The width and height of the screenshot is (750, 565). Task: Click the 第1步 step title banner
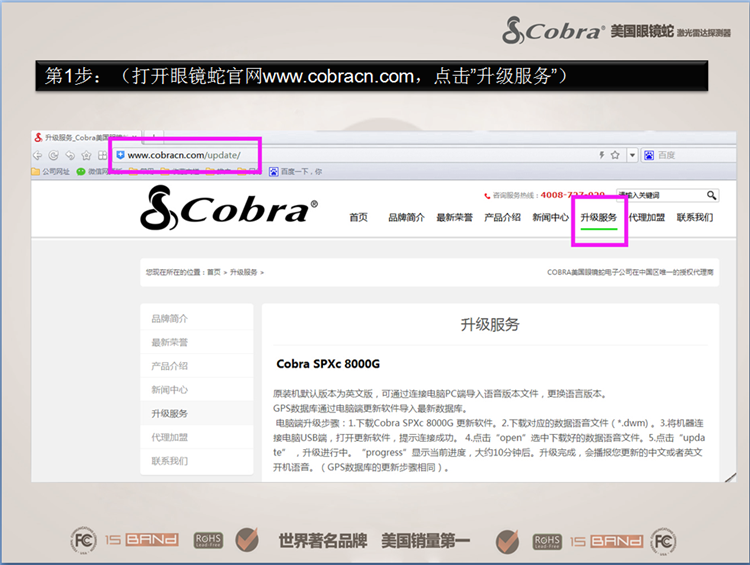click(372, 76)
